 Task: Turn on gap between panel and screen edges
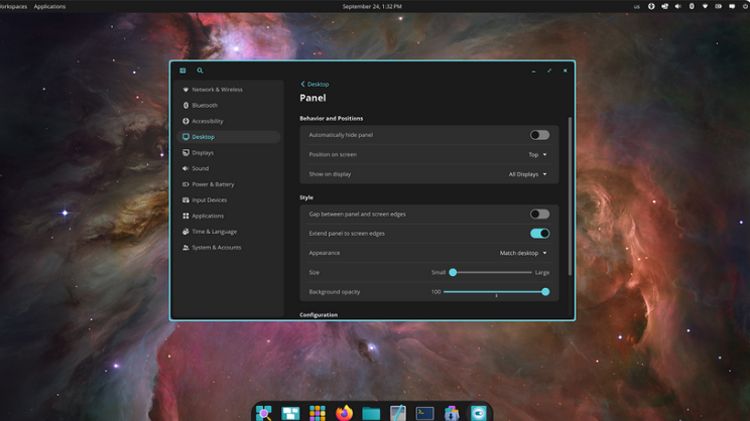(539, 214)
